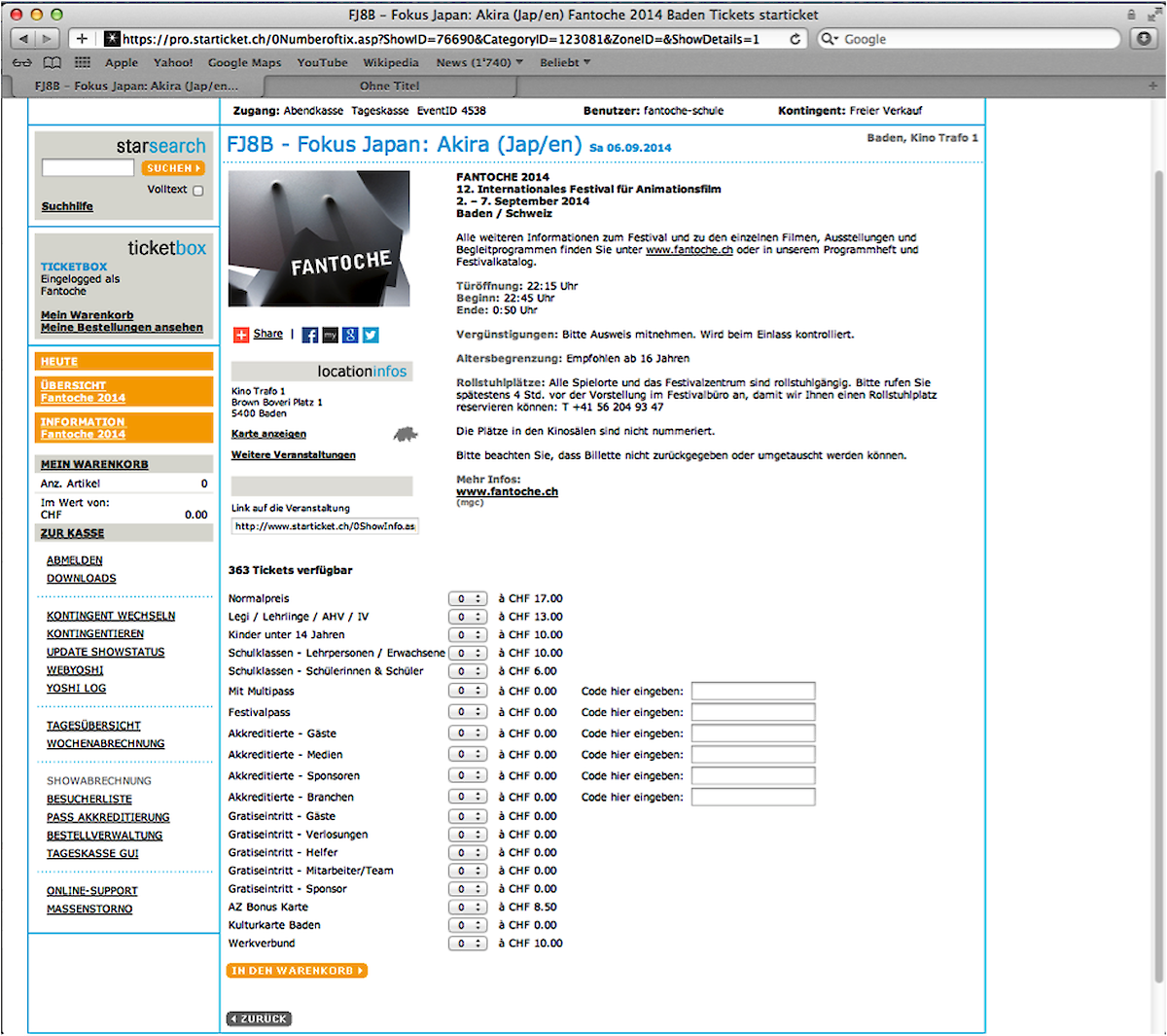Open the YouTube bookmark
1167x1036 pixels.
coord(322,62)
